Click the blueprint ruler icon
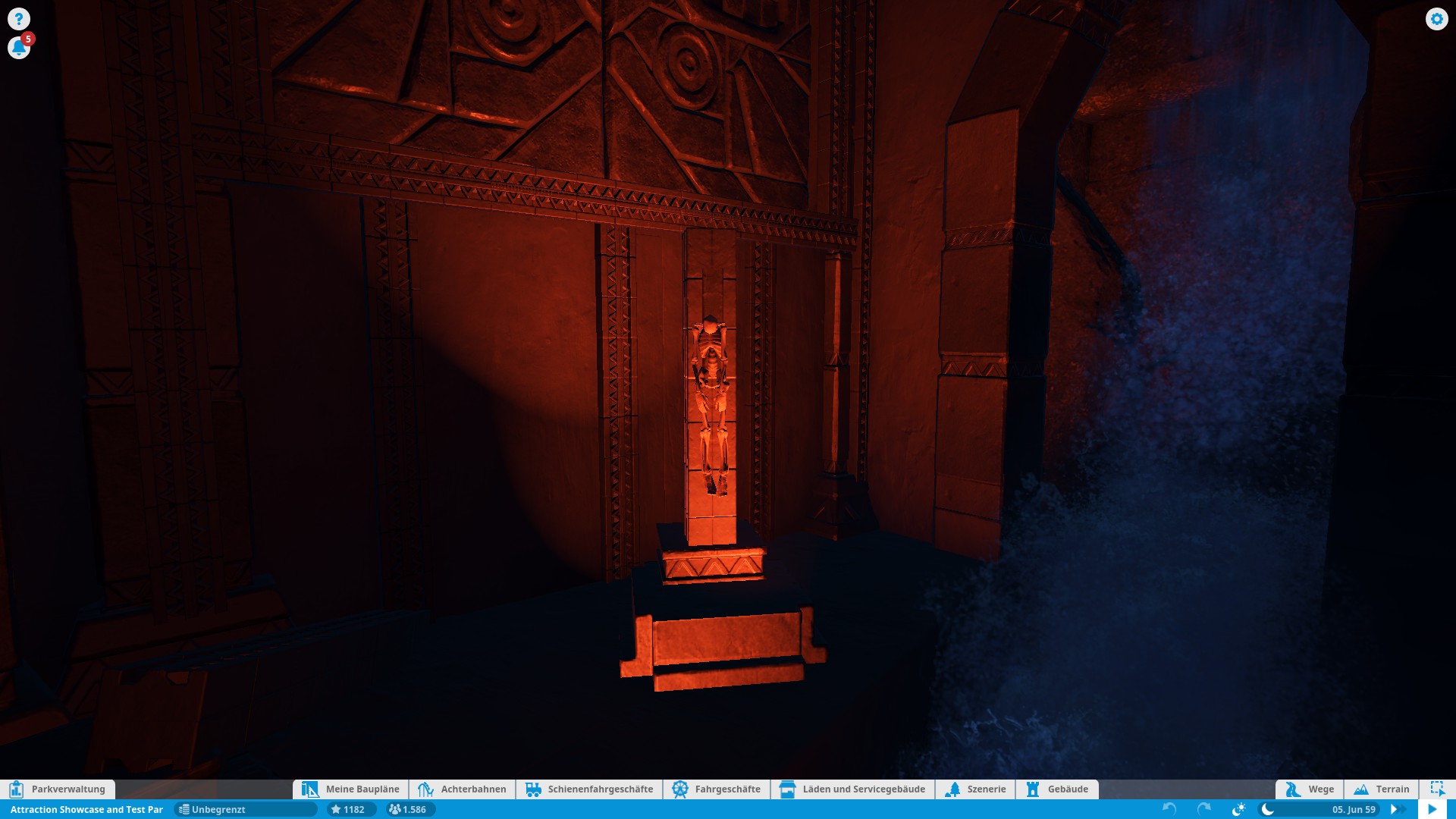The width and height of the screenshot is (1456, 819). [309, 789]
